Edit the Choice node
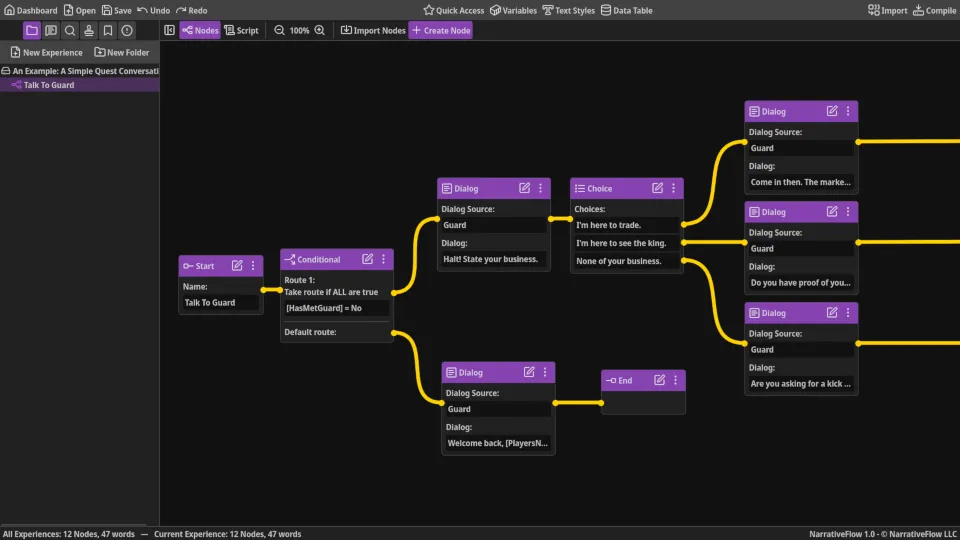The height and width of the screenshot is (540, 960). pyautogui.click(x=658, y=188)
